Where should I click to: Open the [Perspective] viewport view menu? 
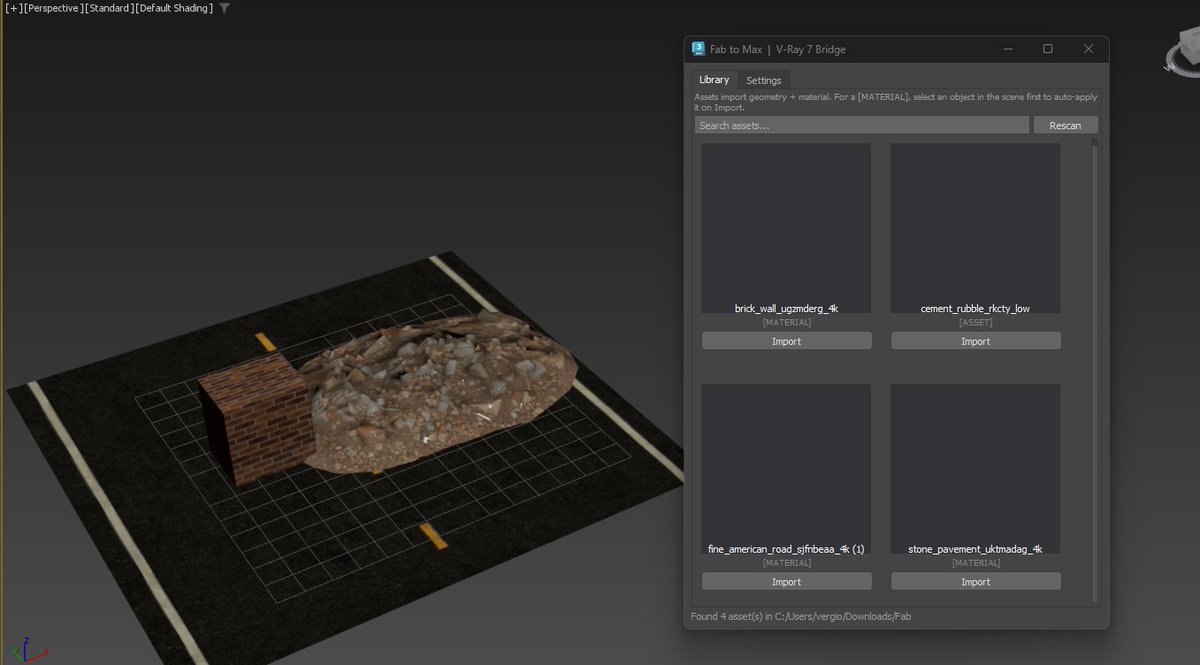coord(53,8)
